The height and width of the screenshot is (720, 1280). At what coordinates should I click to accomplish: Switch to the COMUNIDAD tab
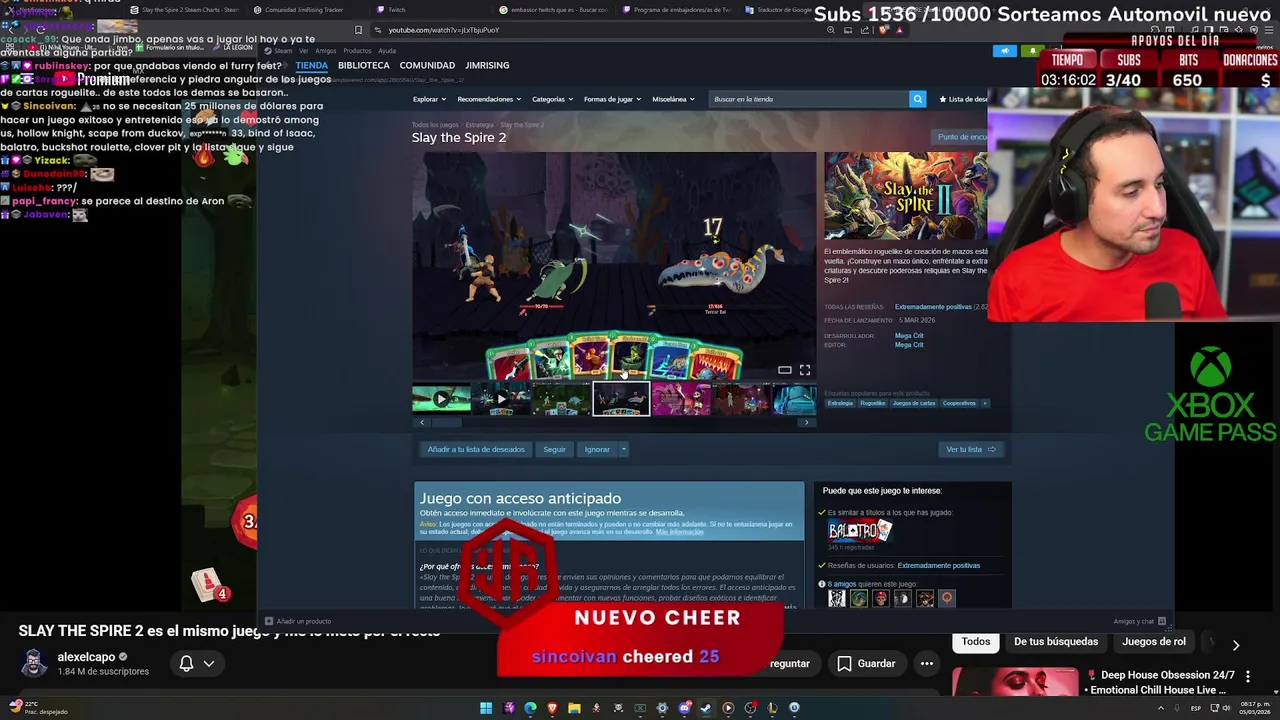427,65
